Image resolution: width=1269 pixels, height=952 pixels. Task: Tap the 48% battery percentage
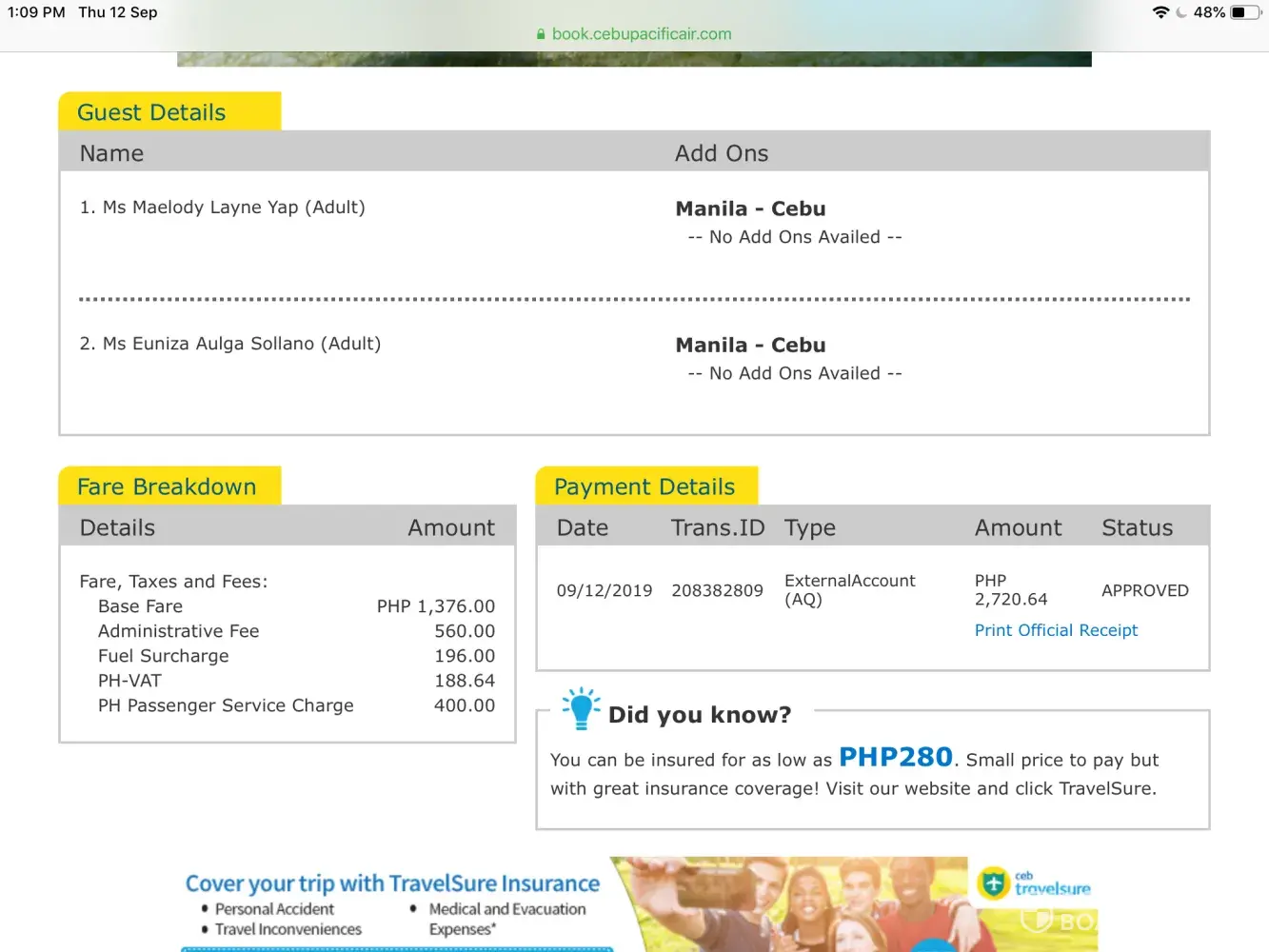pyautogui.click(x=1209, y=12)
